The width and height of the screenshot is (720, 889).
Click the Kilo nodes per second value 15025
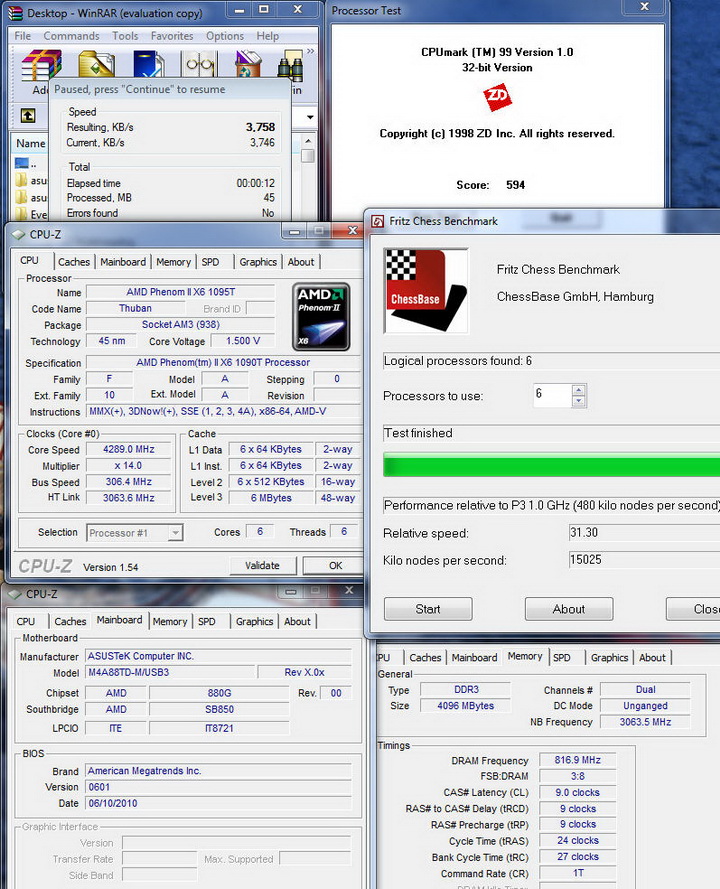tap(644, 560)
